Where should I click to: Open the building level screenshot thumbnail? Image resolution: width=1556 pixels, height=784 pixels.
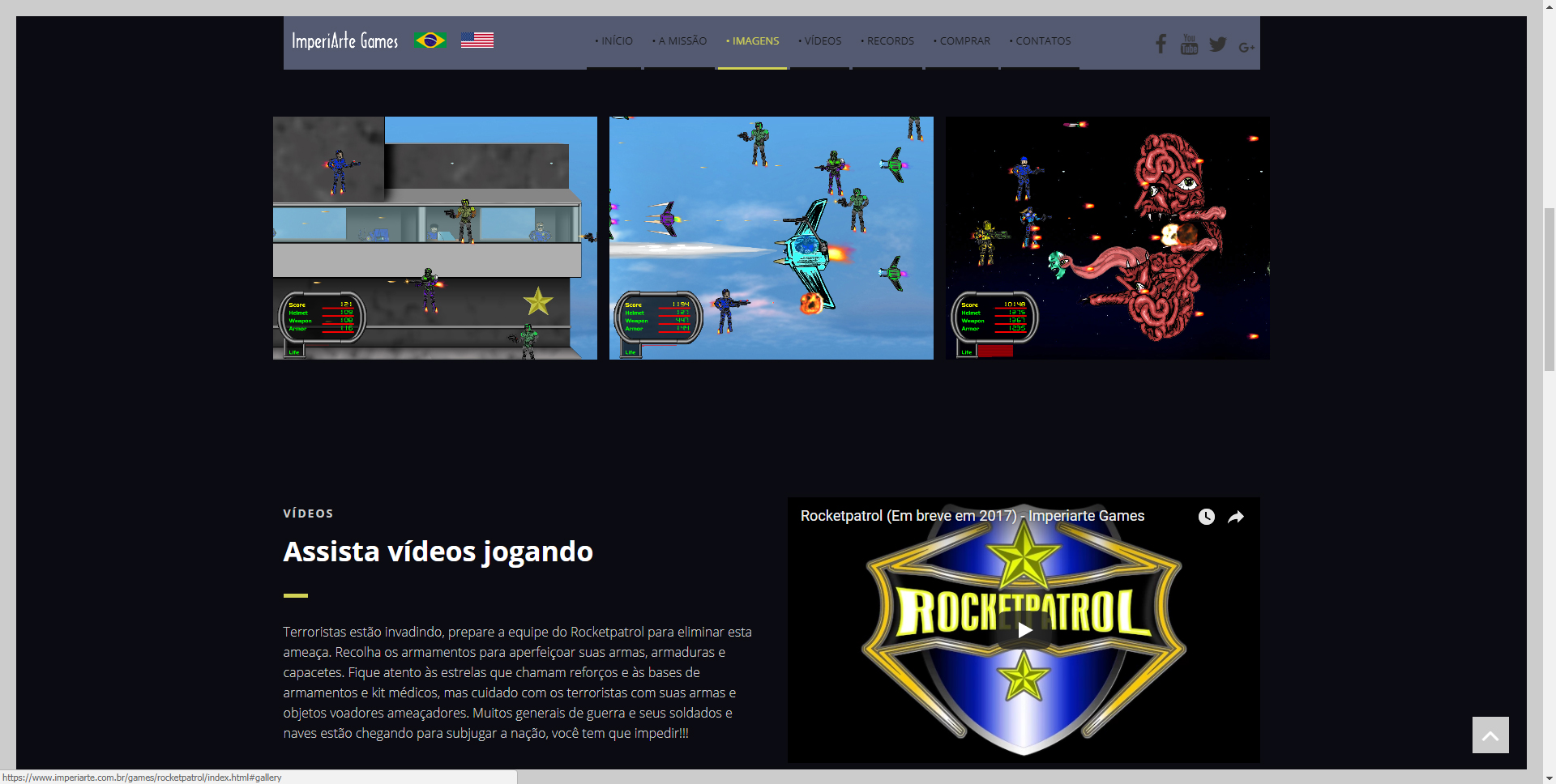435,238
